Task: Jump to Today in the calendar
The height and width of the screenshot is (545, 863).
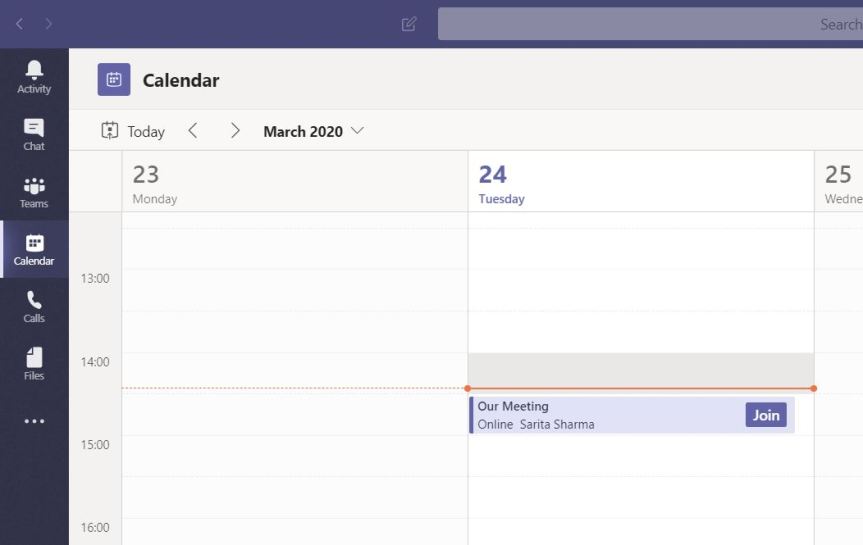Action: tap(133, 131)
